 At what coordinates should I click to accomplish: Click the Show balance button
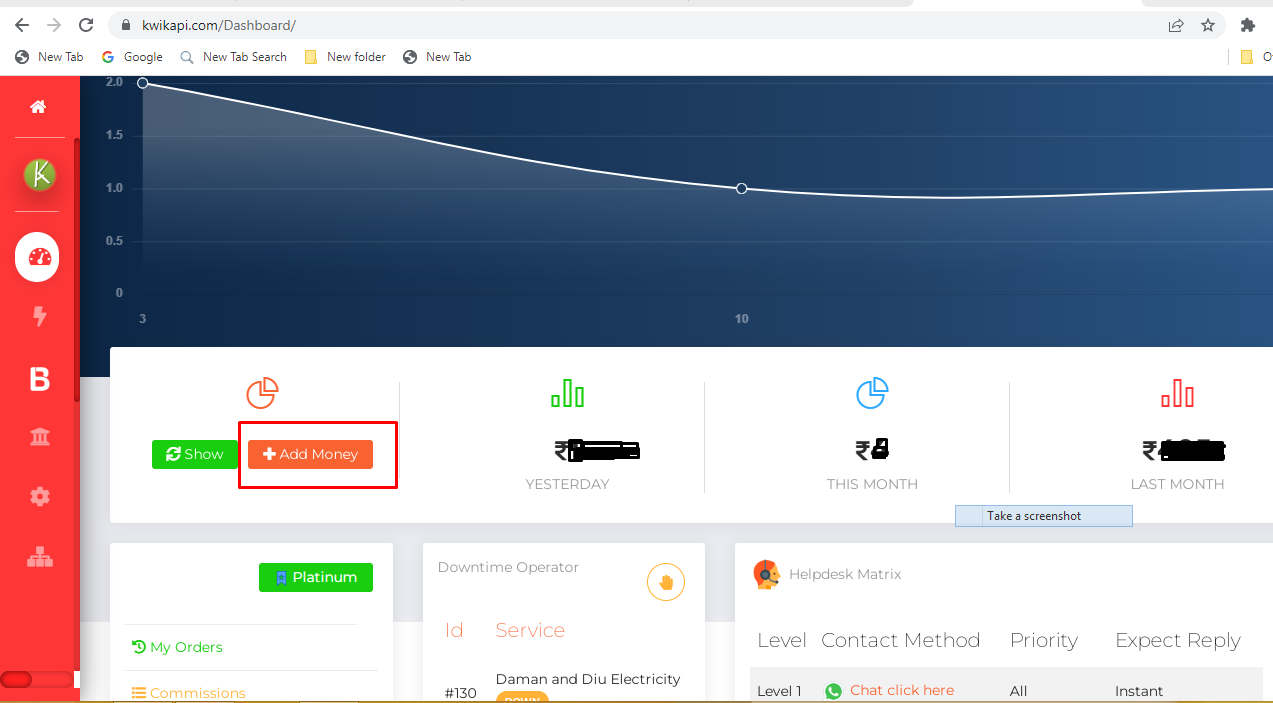194,454
